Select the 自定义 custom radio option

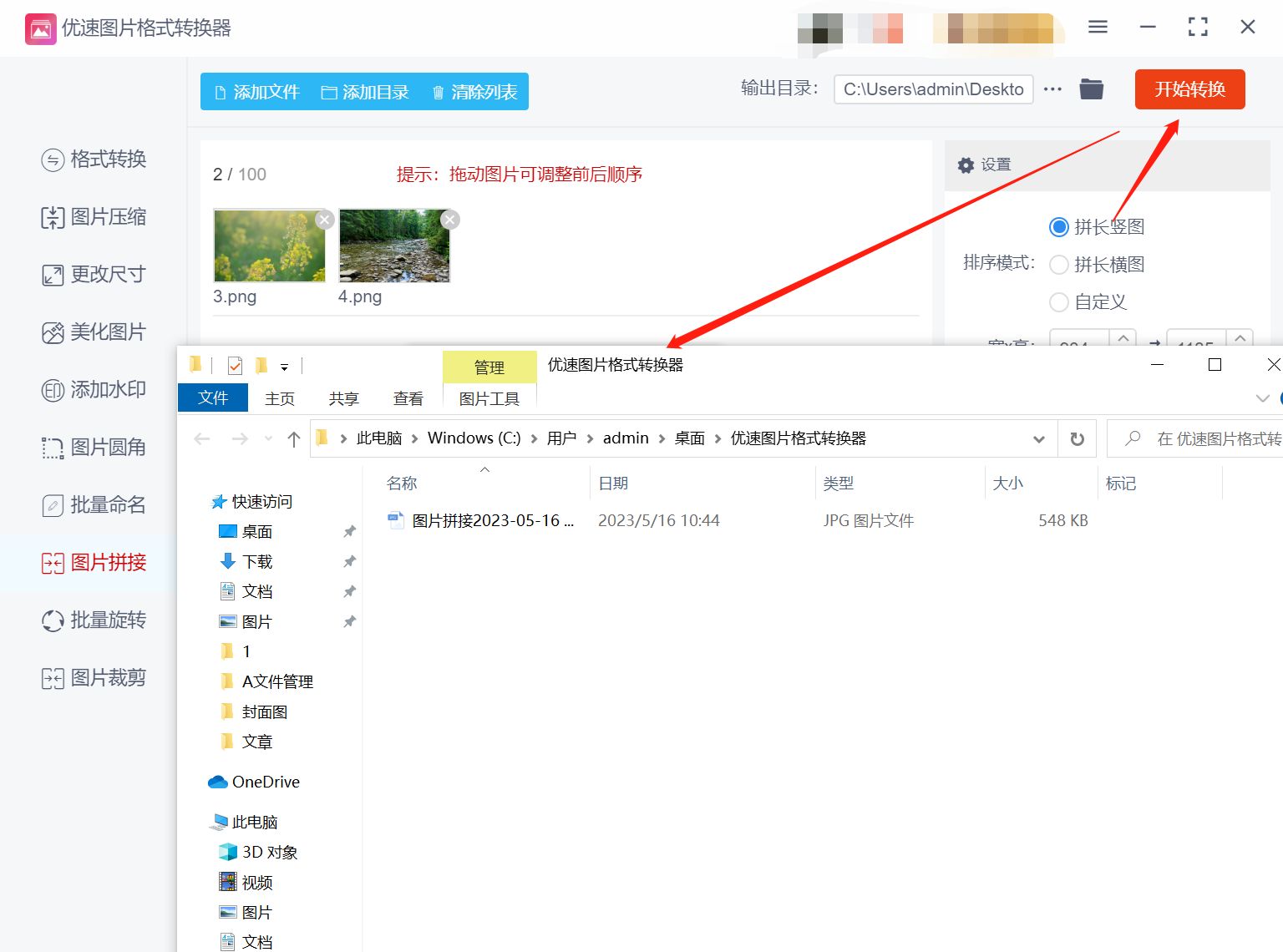pyautogui.click(x=1059, y=302)
